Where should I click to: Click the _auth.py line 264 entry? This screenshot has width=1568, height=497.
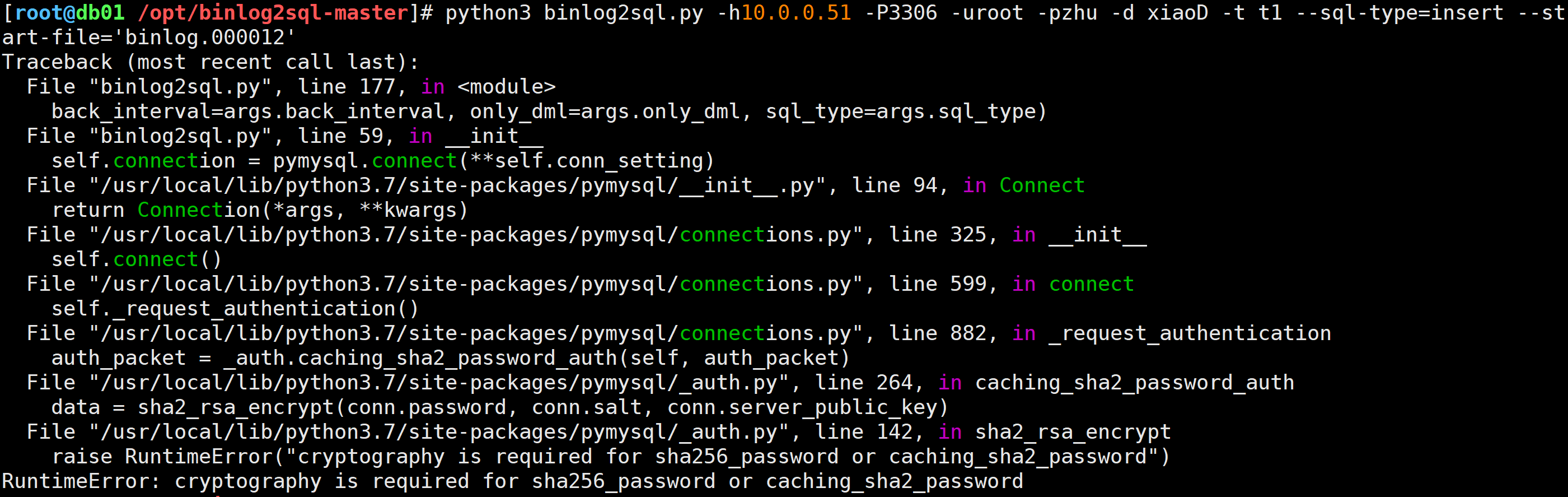pyautogui.click(x=661, y=383)
